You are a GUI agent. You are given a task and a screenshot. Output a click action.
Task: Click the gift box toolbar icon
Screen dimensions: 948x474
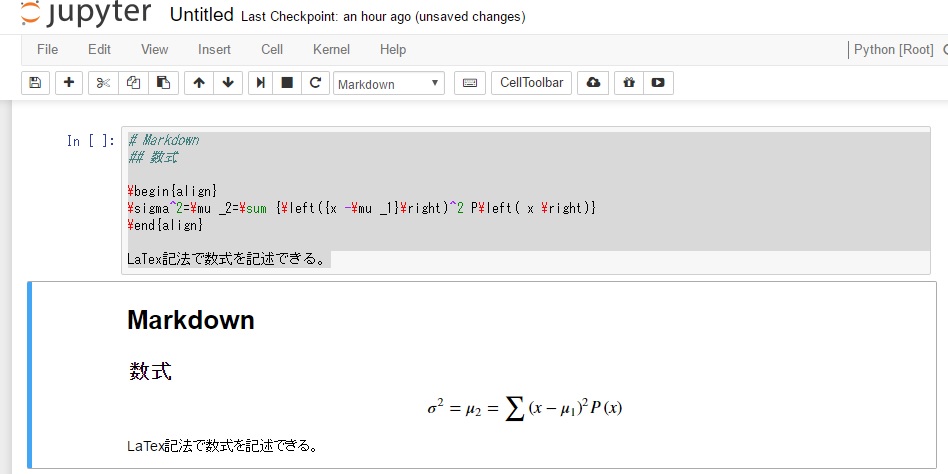point(629,83)
